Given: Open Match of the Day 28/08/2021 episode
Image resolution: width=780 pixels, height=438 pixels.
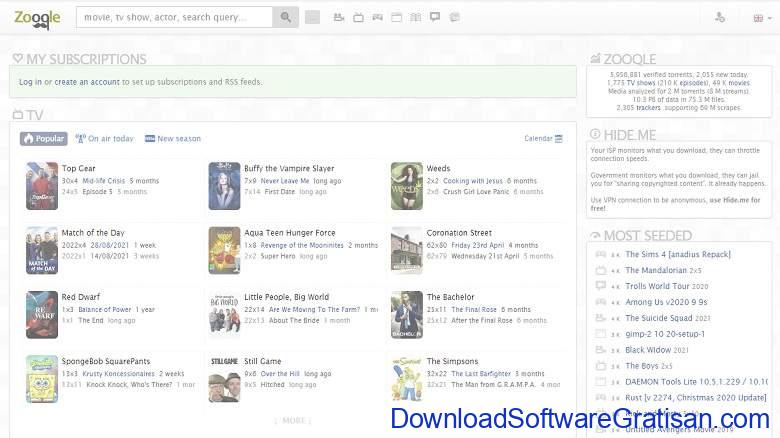Looking at the screenshot, I should pyautogui.click(x=109, y=245).
